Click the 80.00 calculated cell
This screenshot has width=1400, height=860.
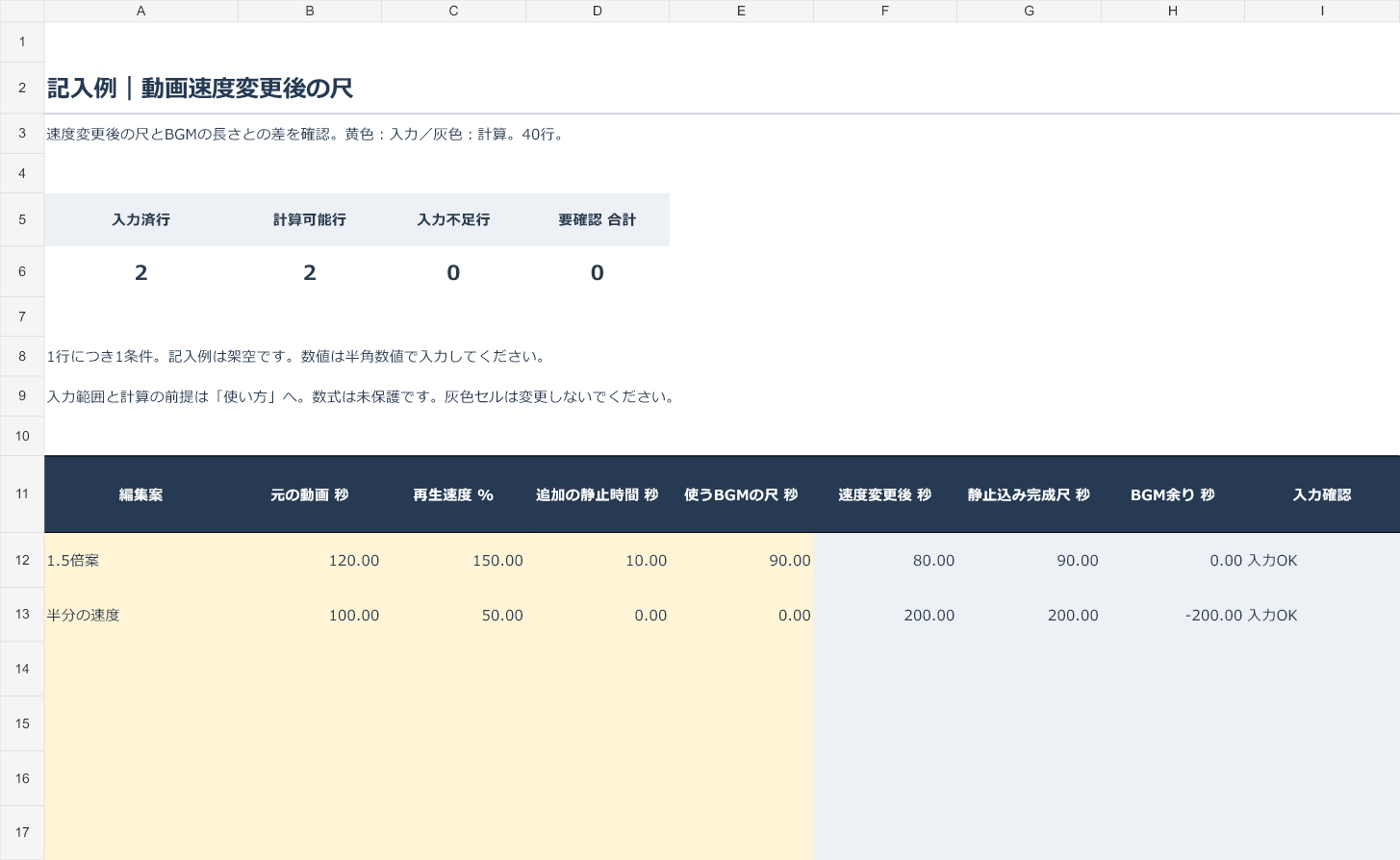coord(884,560)
